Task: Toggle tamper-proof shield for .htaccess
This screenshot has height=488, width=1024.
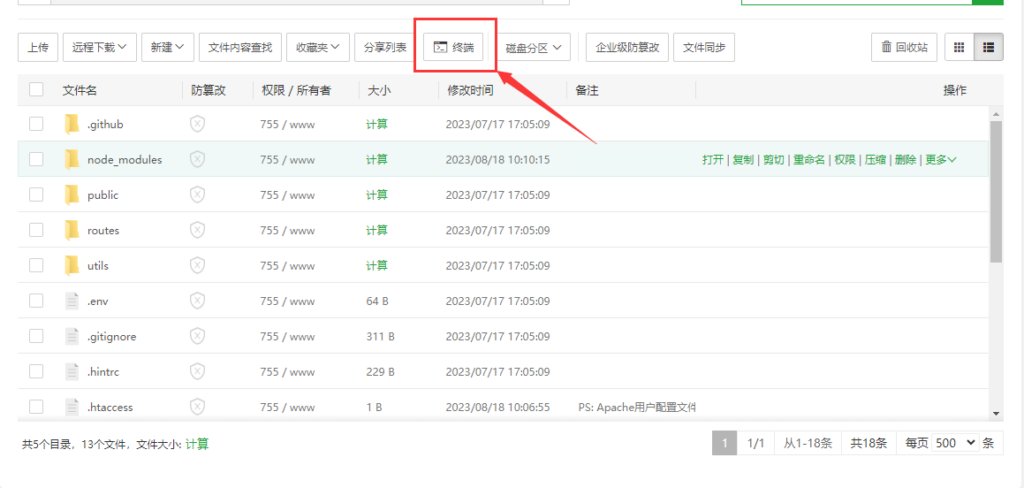Action: [197, 407]
